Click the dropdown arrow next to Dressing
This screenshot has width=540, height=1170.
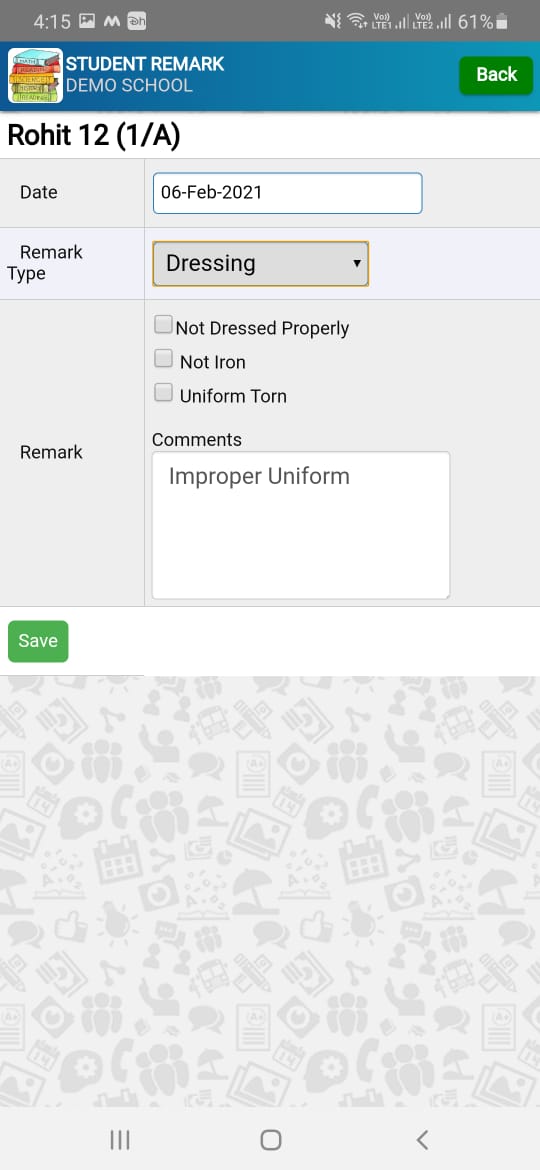(357, 263)
